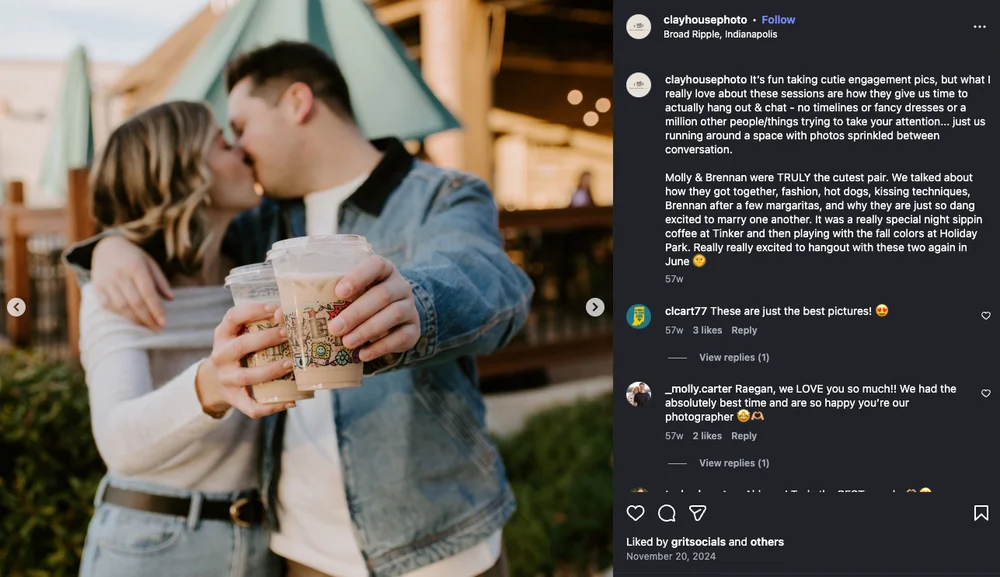
Task: Open the comment bubble icon
Action: tap(666, 513)
